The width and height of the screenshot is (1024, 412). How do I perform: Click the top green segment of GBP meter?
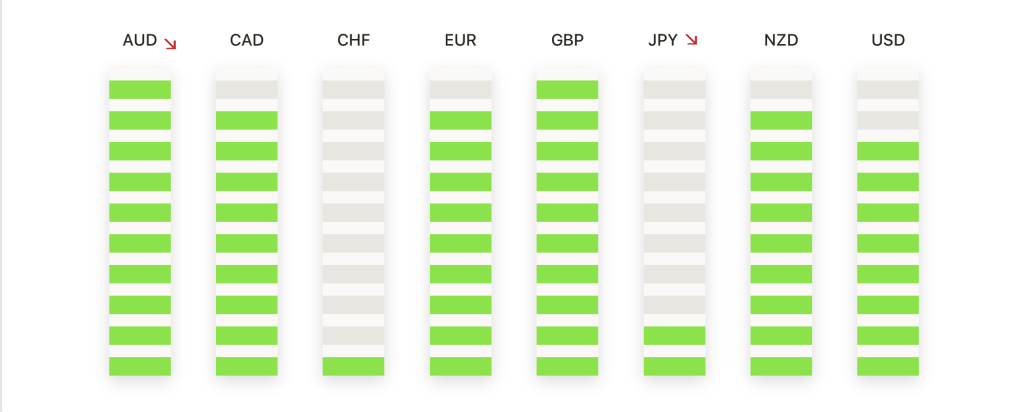568,89
